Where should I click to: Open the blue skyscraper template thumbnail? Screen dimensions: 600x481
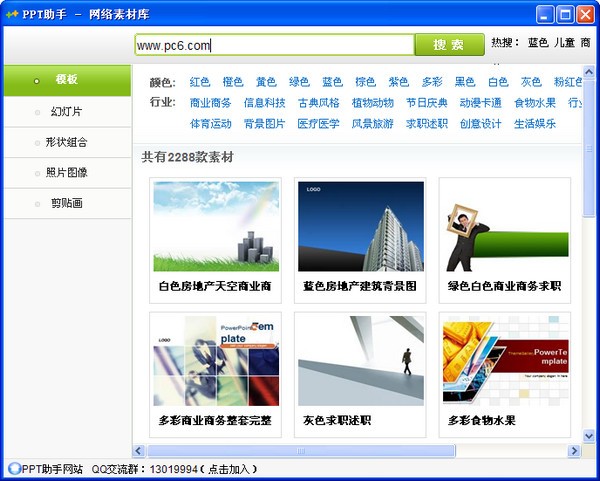360,226
